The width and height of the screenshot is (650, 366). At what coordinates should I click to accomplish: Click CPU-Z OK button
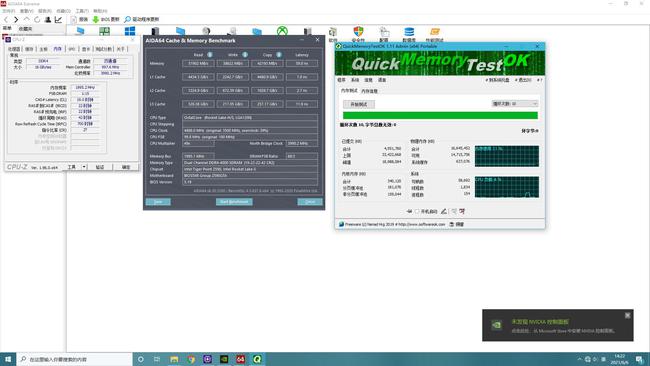(x=126, y=167)
